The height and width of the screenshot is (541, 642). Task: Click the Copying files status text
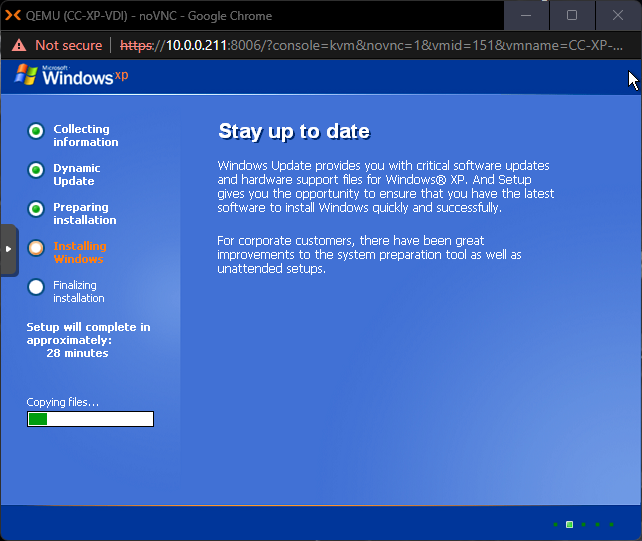(63, 402)
